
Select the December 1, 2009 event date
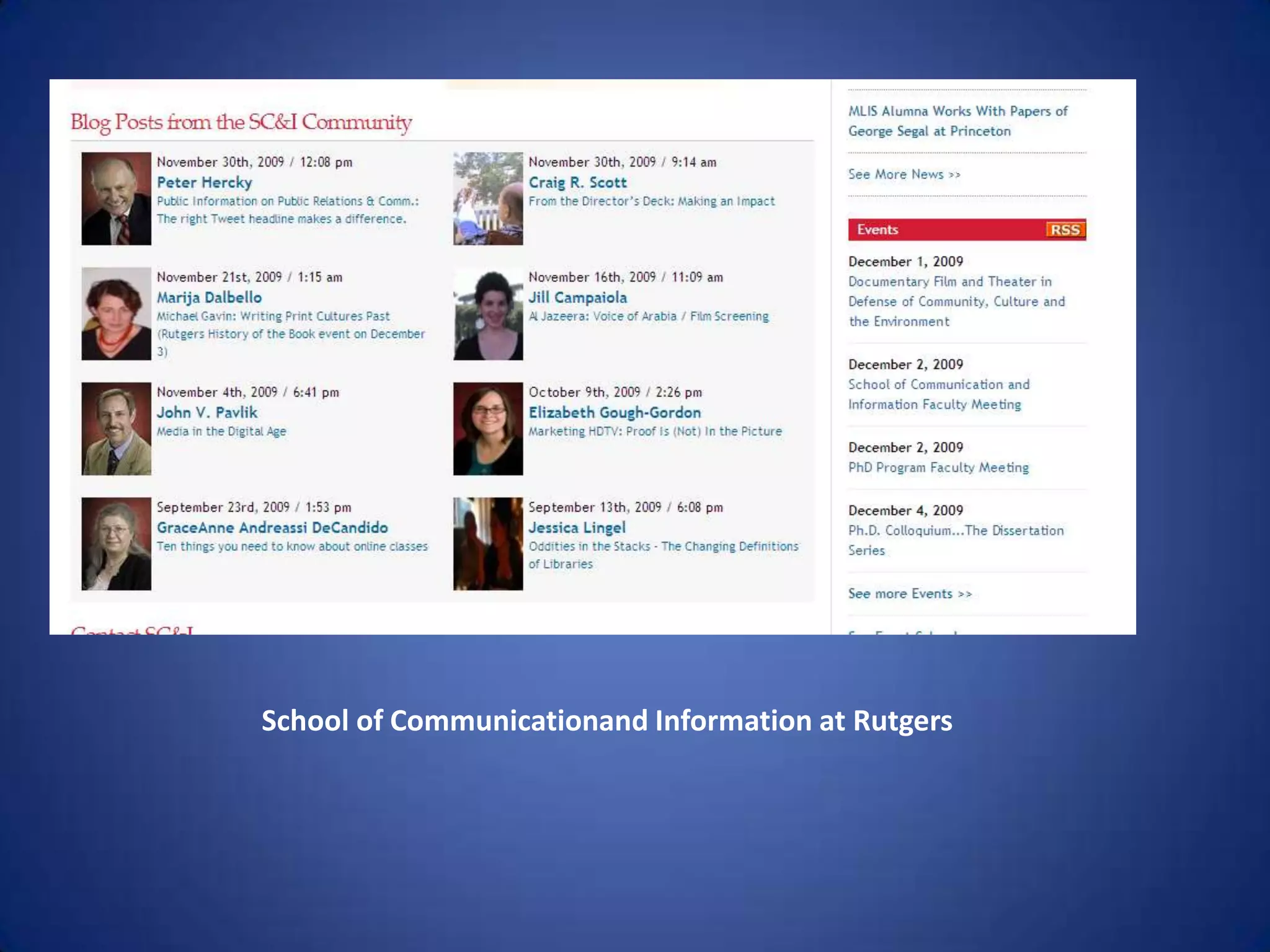pyautogui.click(x=905, y=262)
